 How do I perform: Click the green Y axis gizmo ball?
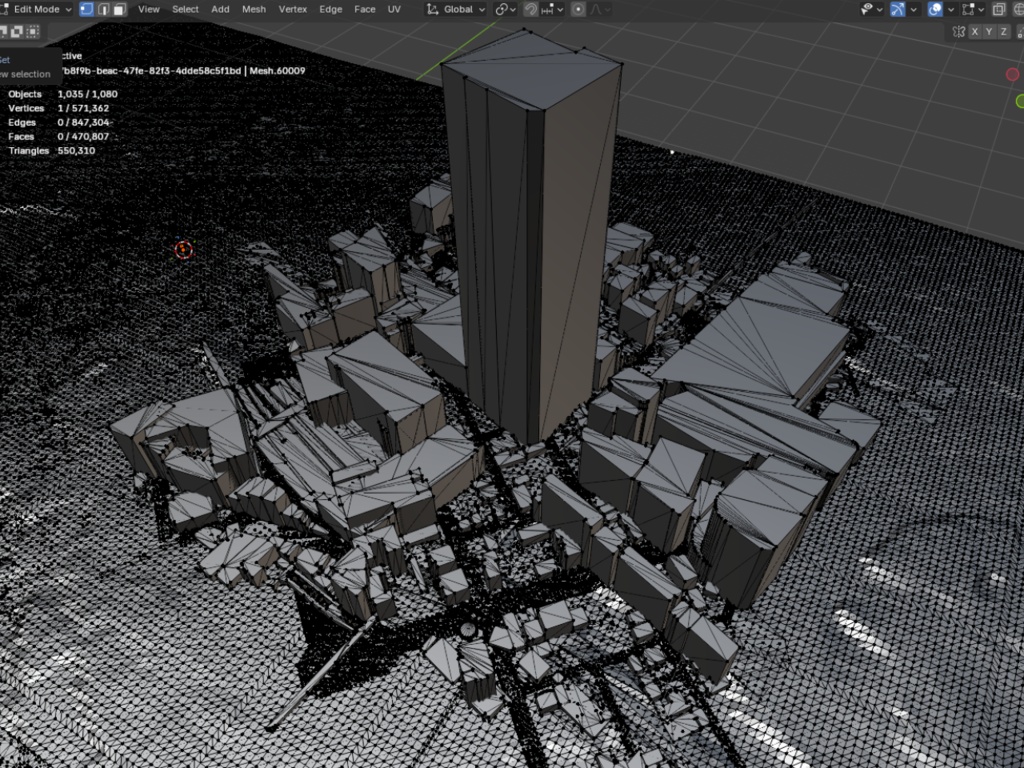[1020, 101]
